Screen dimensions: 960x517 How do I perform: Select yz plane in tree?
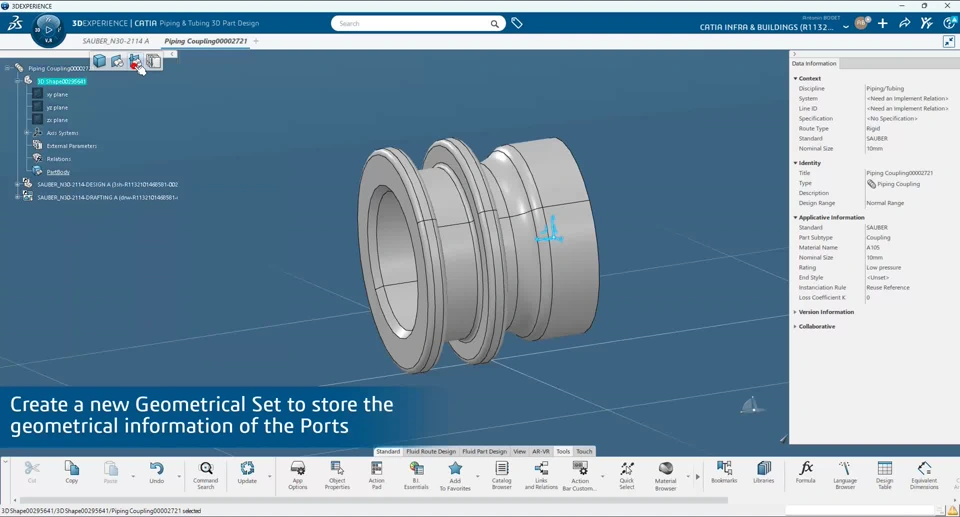(57, 107)
